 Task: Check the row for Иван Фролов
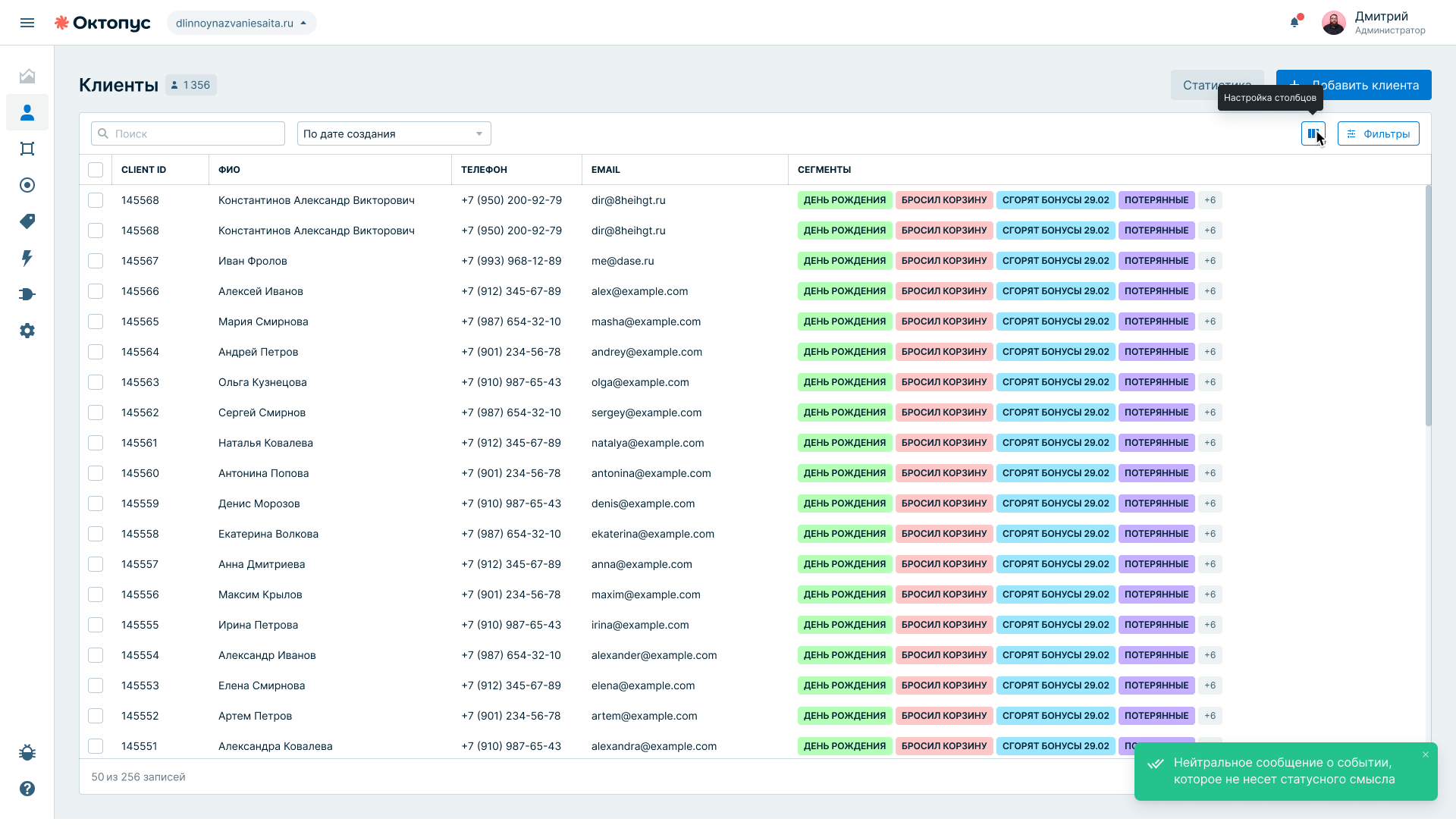tap(96, 261)
